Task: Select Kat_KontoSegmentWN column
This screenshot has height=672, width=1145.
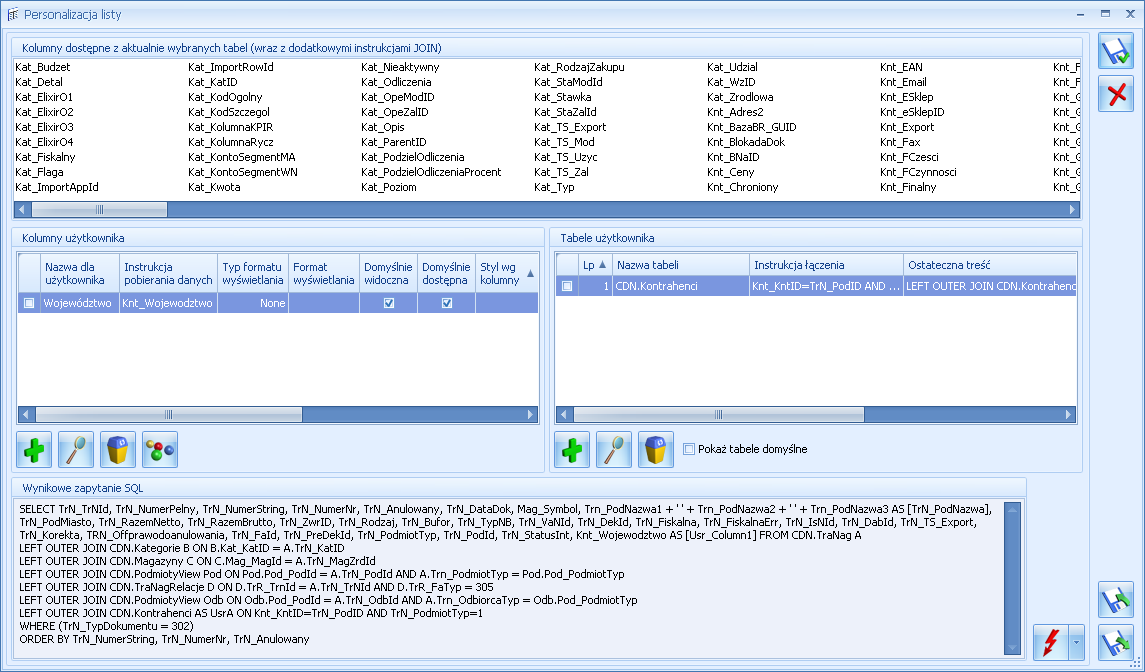Action: (242, 172)
